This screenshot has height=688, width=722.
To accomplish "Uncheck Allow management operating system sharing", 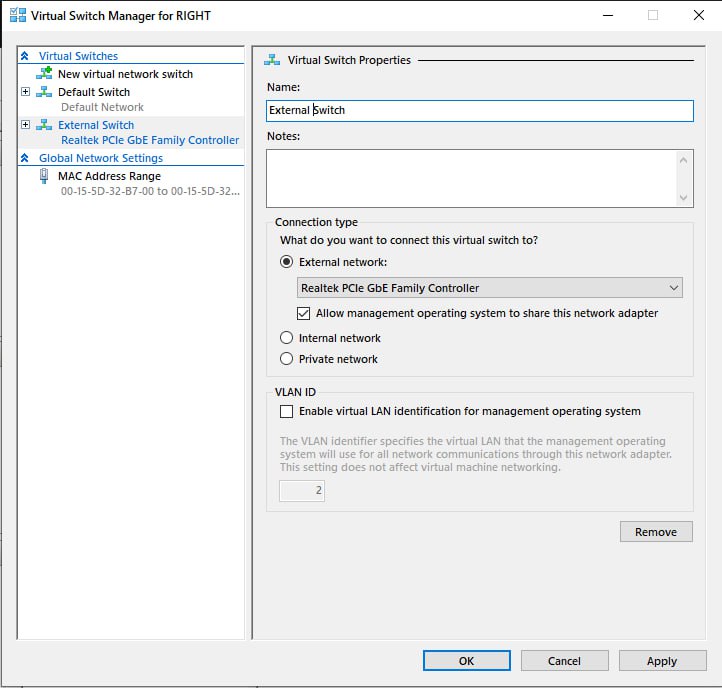I will point(305,313).
